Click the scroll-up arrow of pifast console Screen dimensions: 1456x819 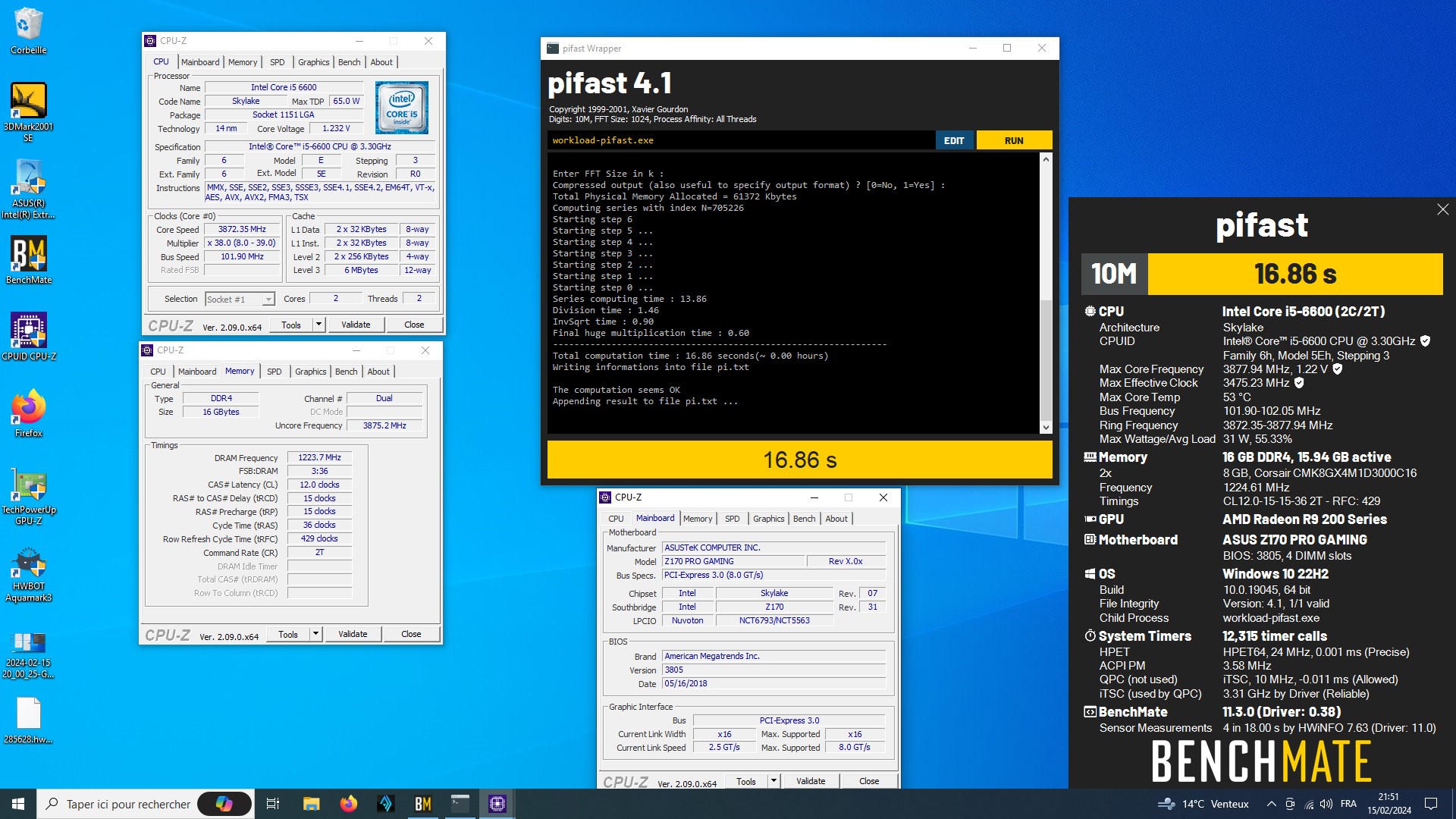tap(1046, 159)
